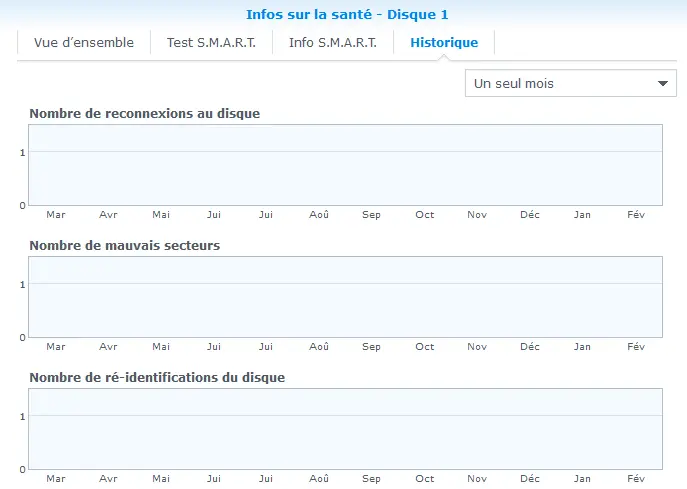Click Oct label under reconnexions chart
Screen dimensions: 687x489
[x=425, y=215]
